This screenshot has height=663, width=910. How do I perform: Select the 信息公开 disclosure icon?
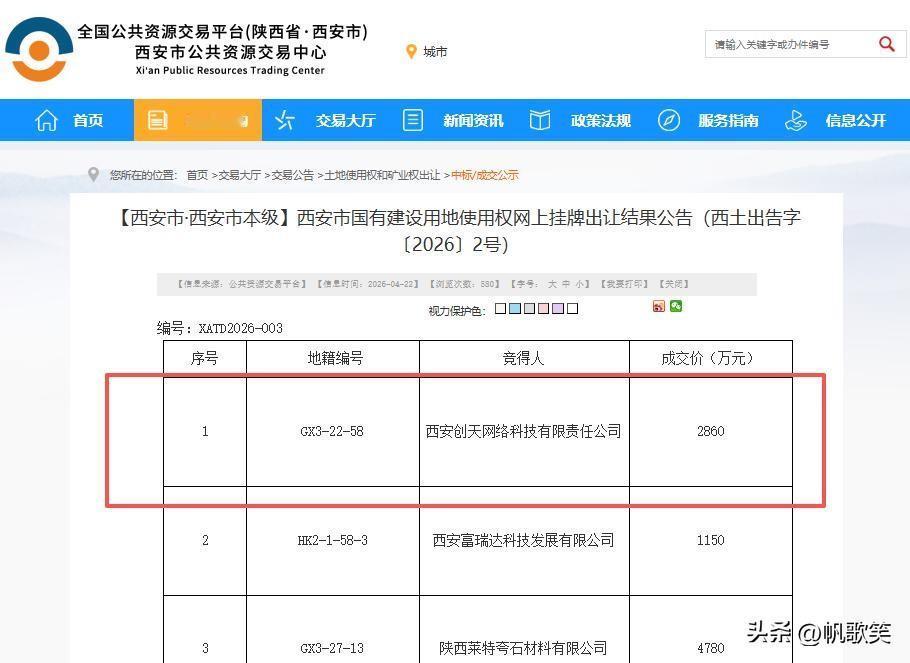(796, 120)
